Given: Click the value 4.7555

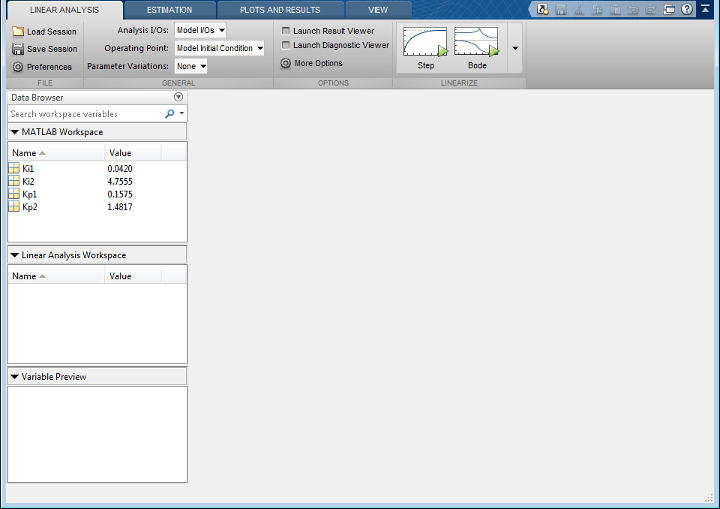Looking at the screenshot, I should coord(120,181).
